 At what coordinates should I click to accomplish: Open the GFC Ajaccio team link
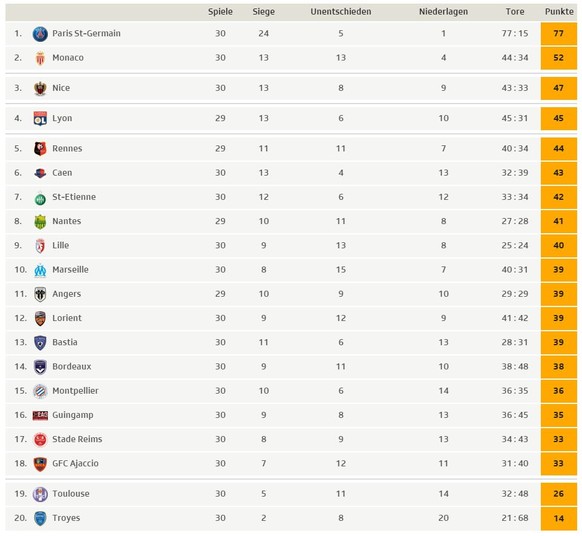(x=75, y=464)
